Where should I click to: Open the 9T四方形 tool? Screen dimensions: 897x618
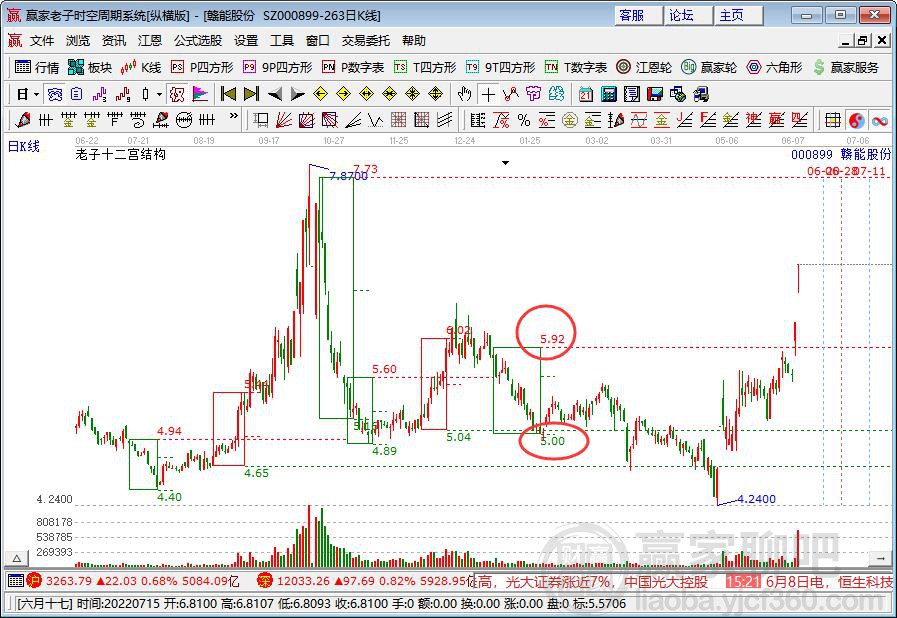click(501, 68)
